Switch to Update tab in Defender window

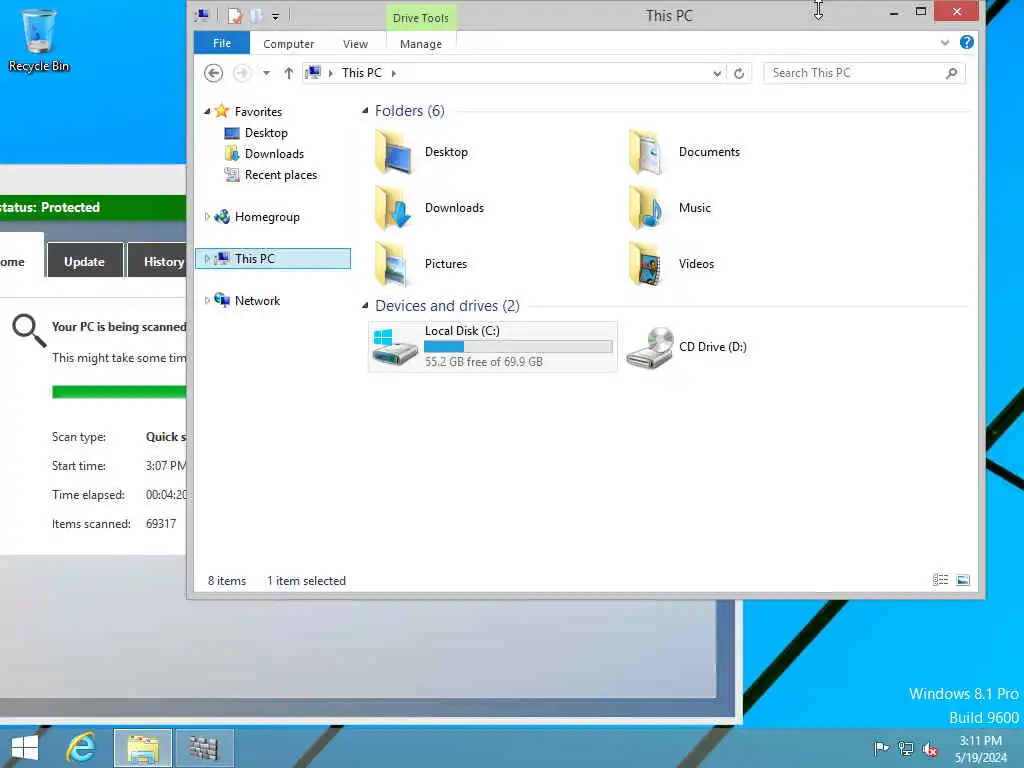click(x=85, y=261)
